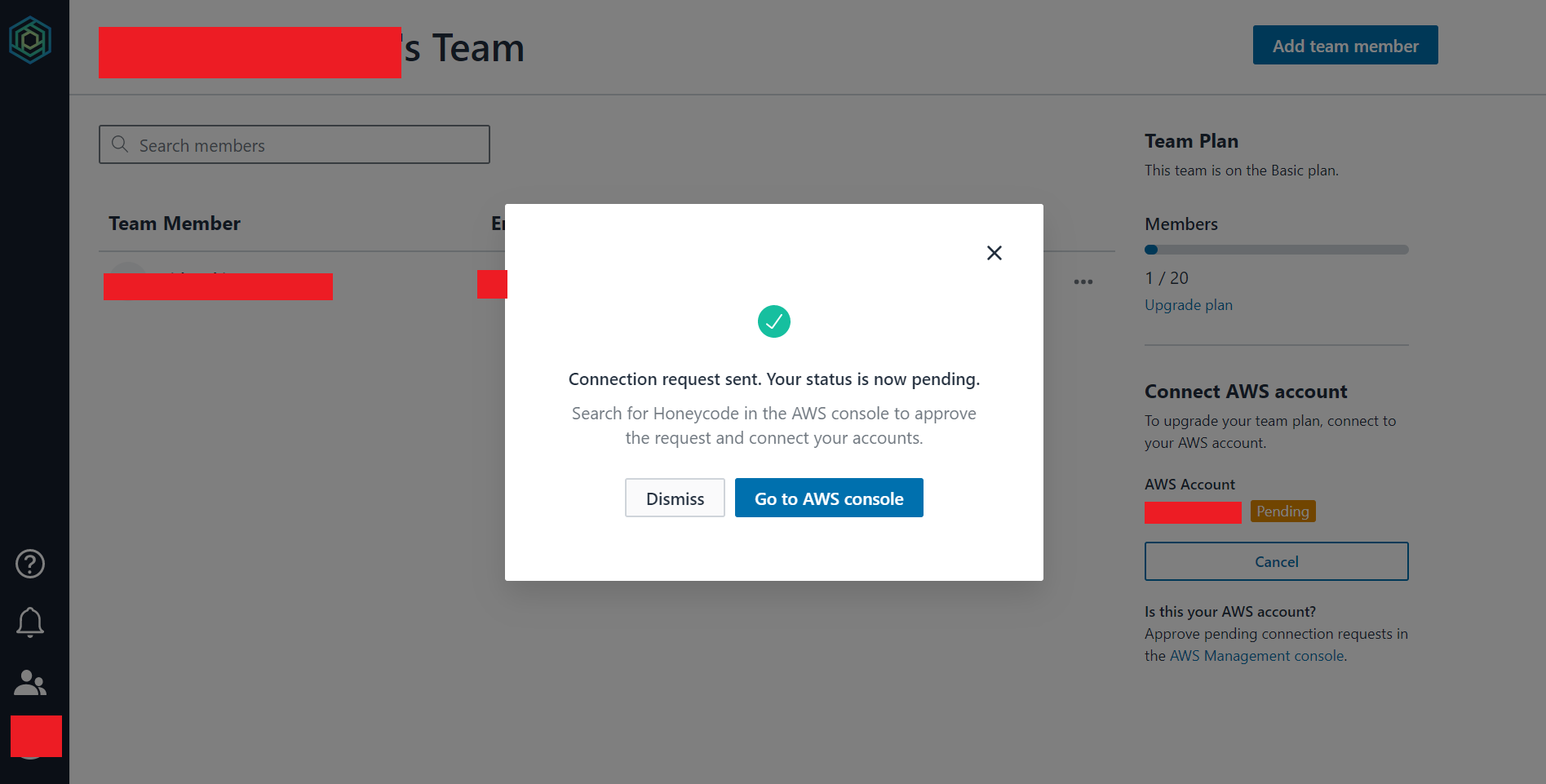Click 'This team is on the Basic plan' text
1546x784 pixels.
click(1241, 171)
